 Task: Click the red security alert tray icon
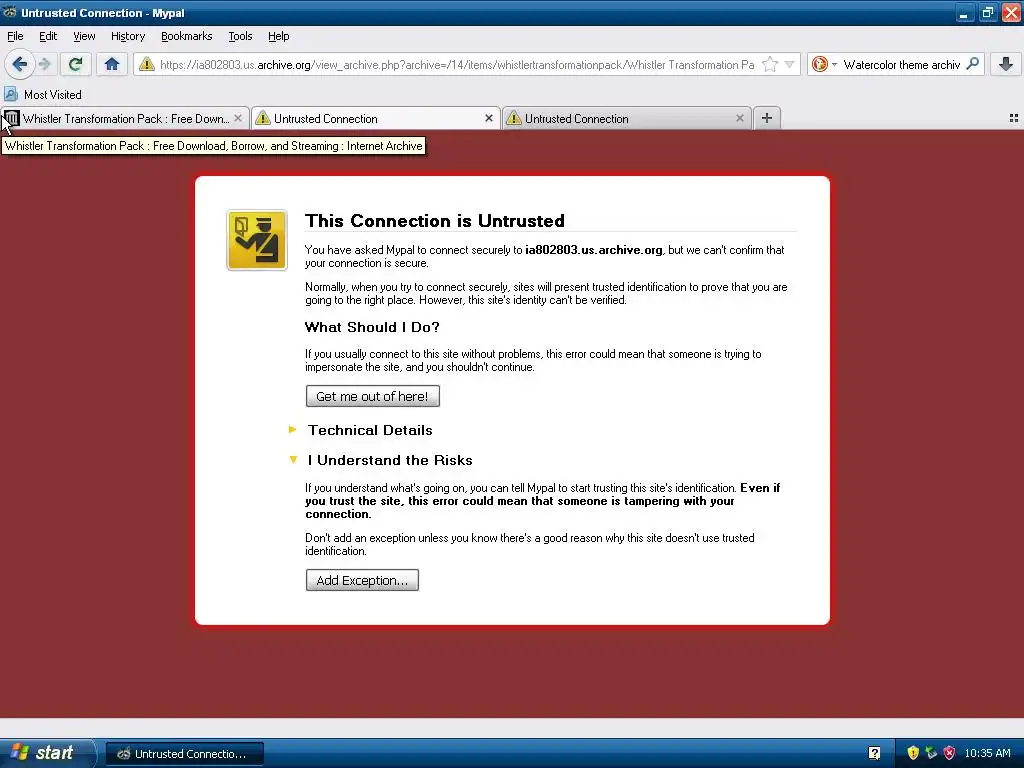(x=950, y=753)
